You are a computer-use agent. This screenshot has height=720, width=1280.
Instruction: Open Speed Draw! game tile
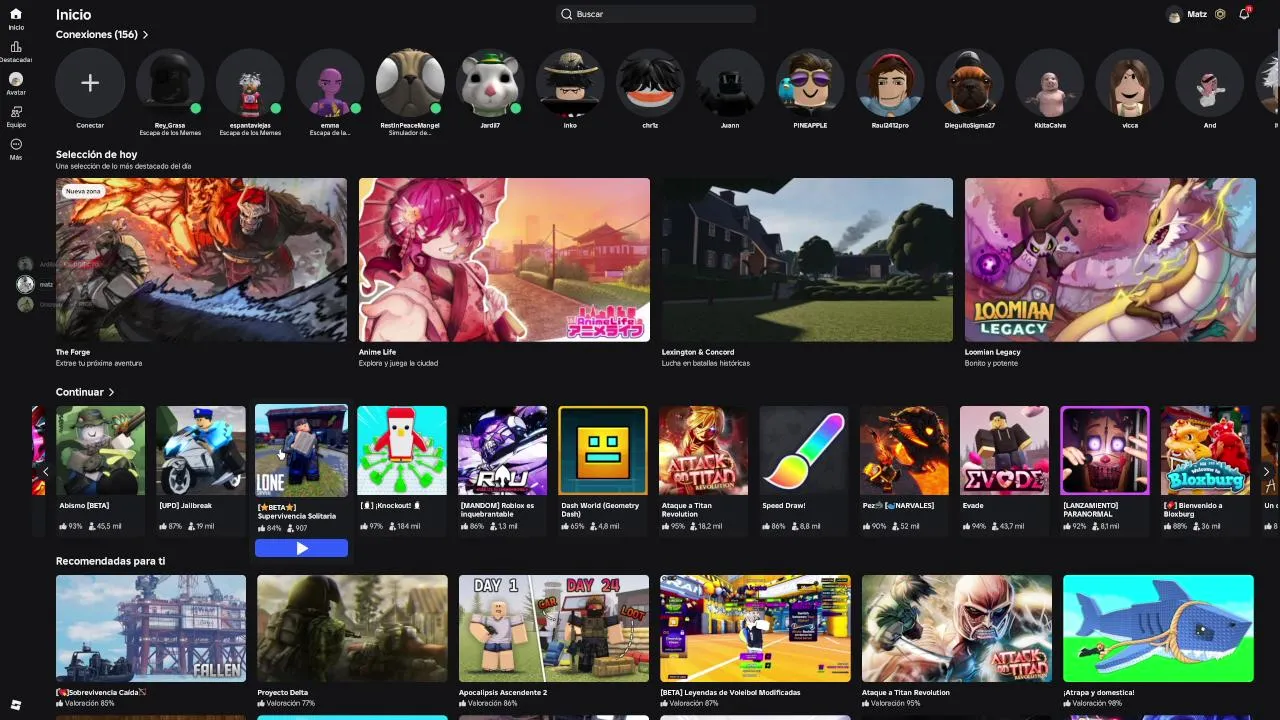click(x=804, y=450)
